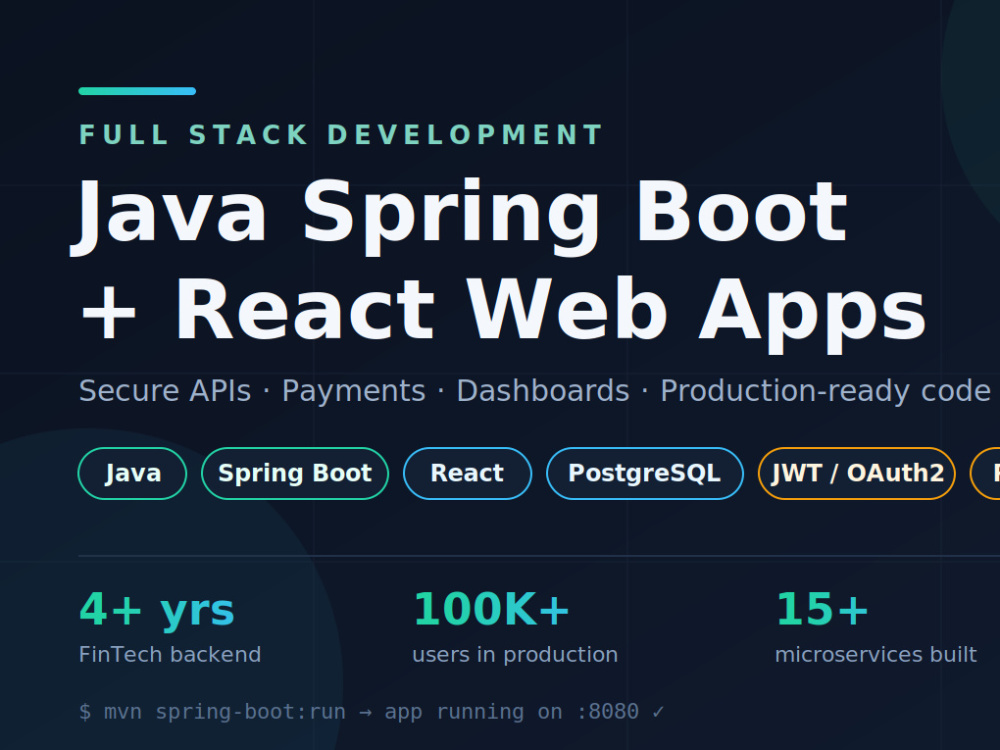Select the PostgreSQL tag pill

pyautogui.click(x=645, y=473)
